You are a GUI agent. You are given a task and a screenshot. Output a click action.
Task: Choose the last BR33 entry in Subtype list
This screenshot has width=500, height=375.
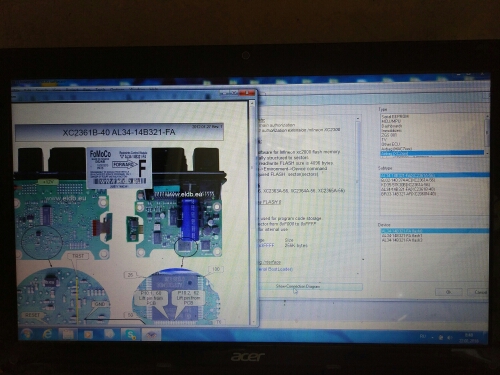[x=408, y=194]
